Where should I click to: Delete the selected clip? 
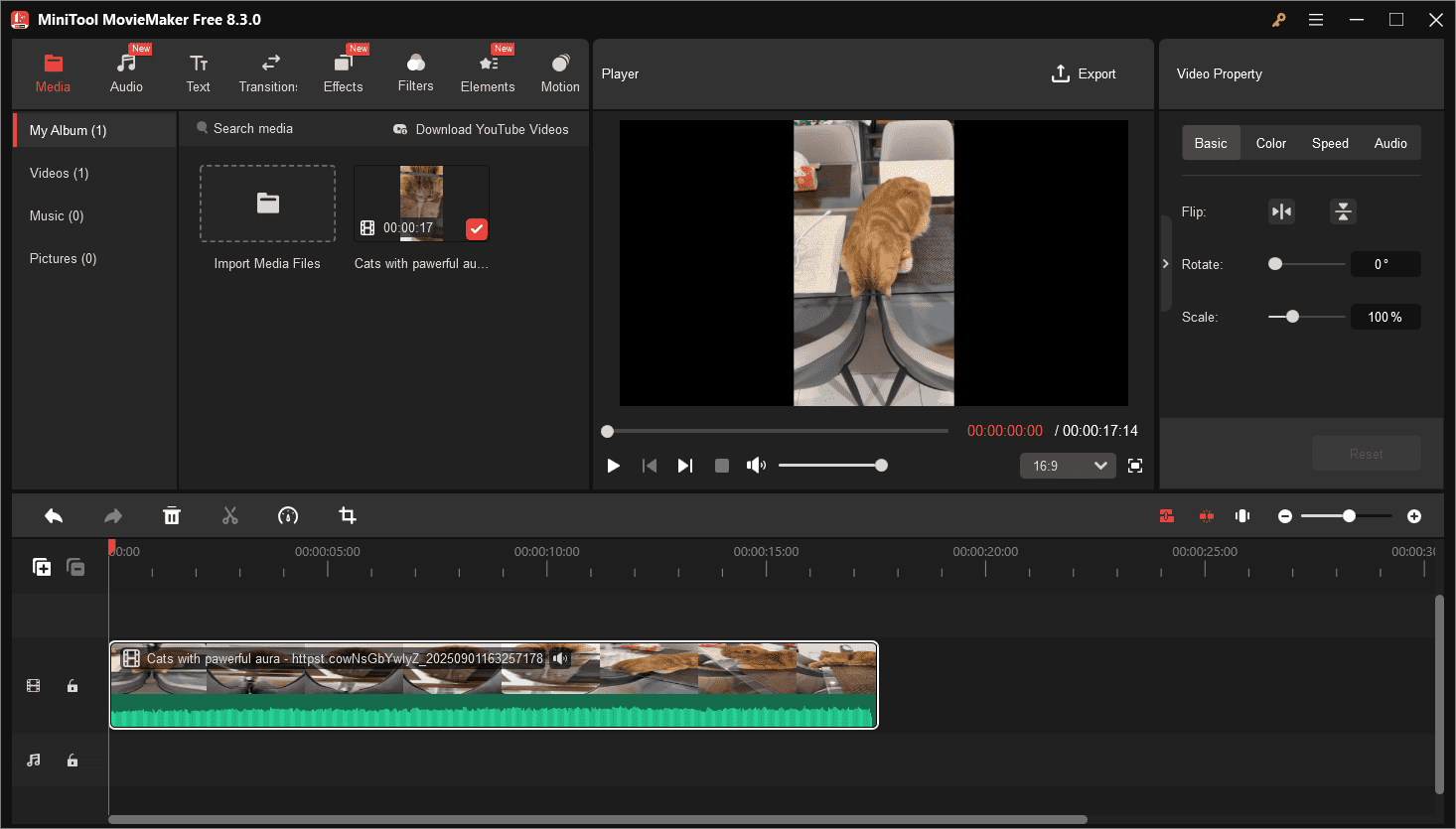(x=172, y=515)
